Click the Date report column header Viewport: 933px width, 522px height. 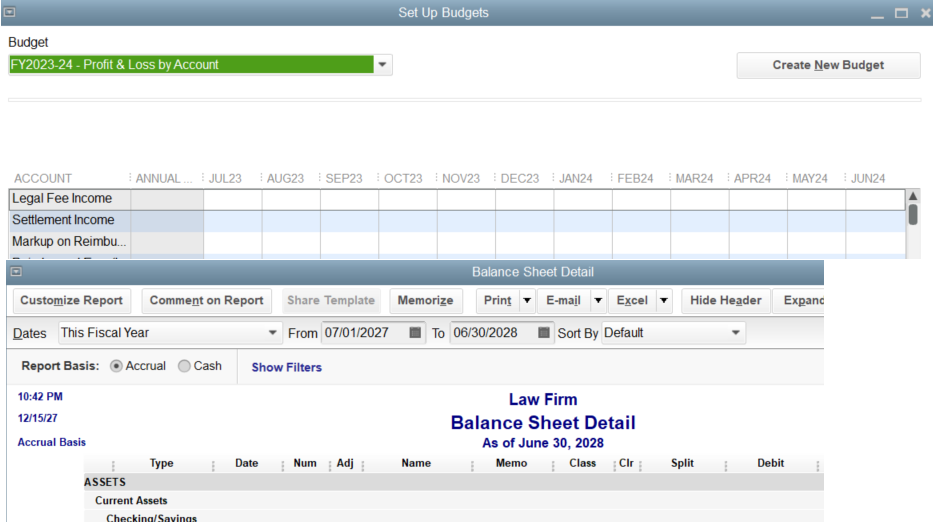tap(246, 463)
